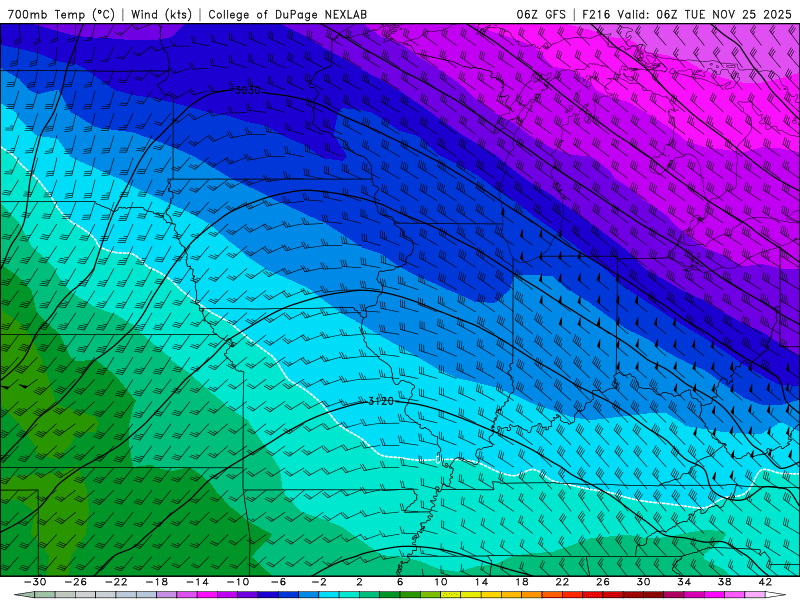Click the '-26' color scale label
The image size is (800, 600).
coord(76,582)
